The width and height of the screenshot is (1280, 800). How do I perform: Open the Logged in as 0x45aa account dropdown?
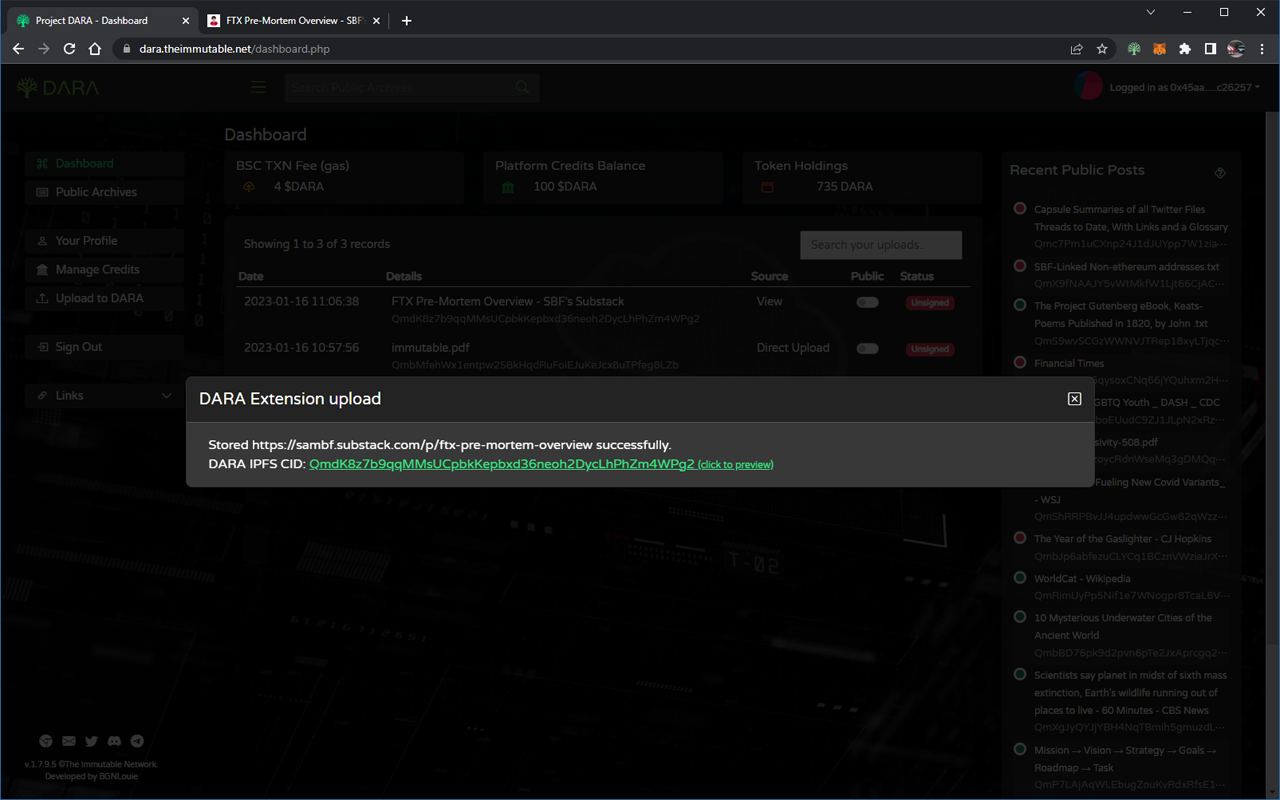(x=1184, y=88)
